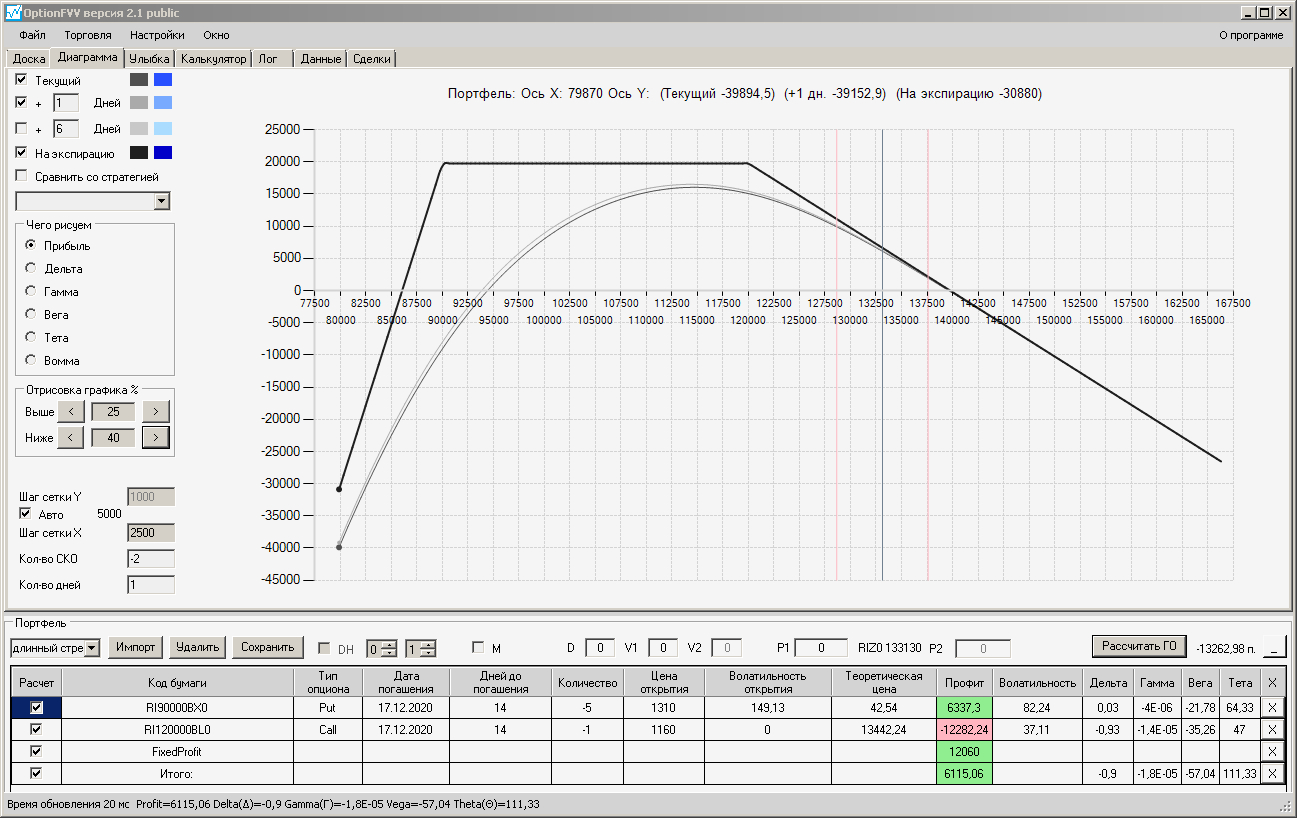Open the strategy comparison dropdown
This screenshot has height=818, width=1297.
162,202
